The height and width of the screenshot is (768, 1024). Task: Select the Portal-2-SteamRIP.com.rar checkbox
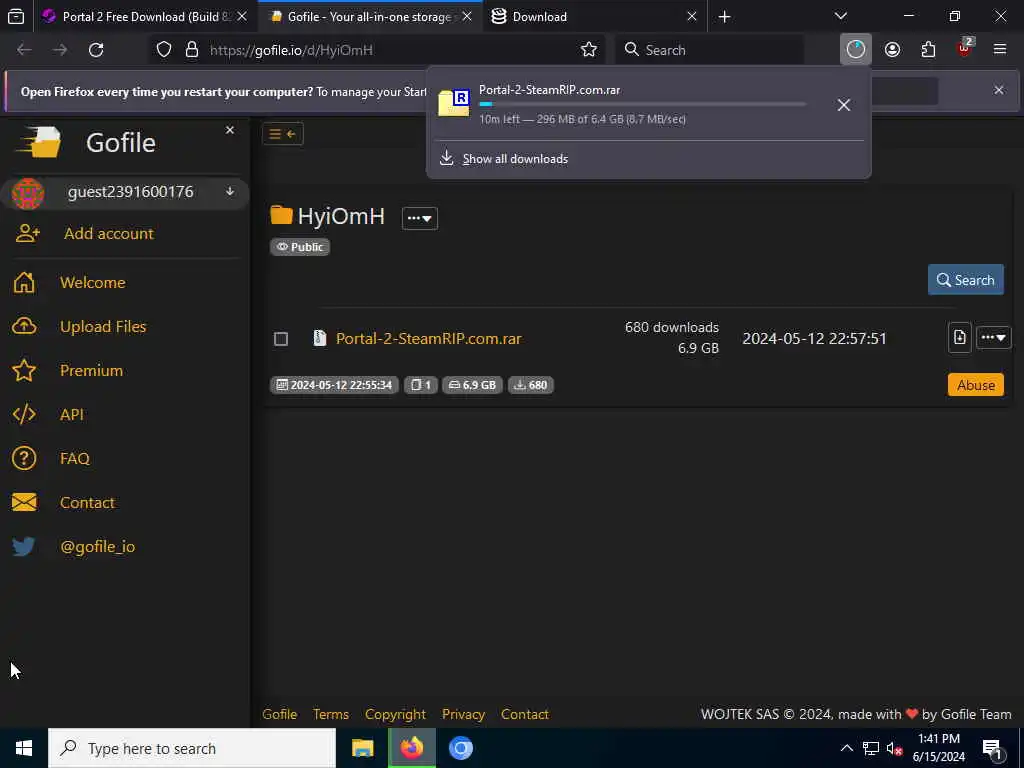coord(281,338)
